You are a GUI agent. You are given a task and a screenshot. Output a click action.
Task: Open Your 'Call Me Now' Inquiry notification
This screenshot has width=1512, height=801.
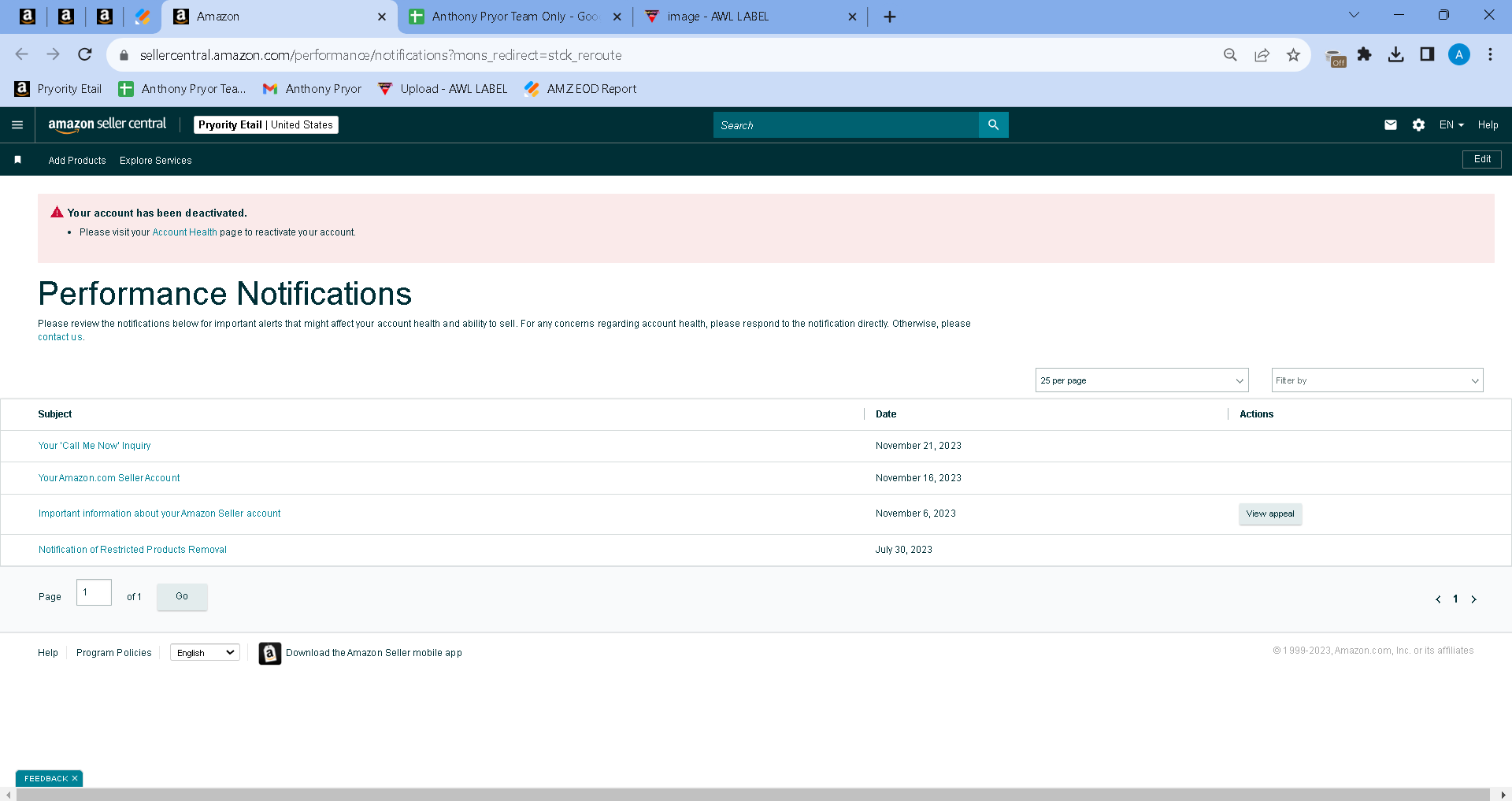point(94,446)
